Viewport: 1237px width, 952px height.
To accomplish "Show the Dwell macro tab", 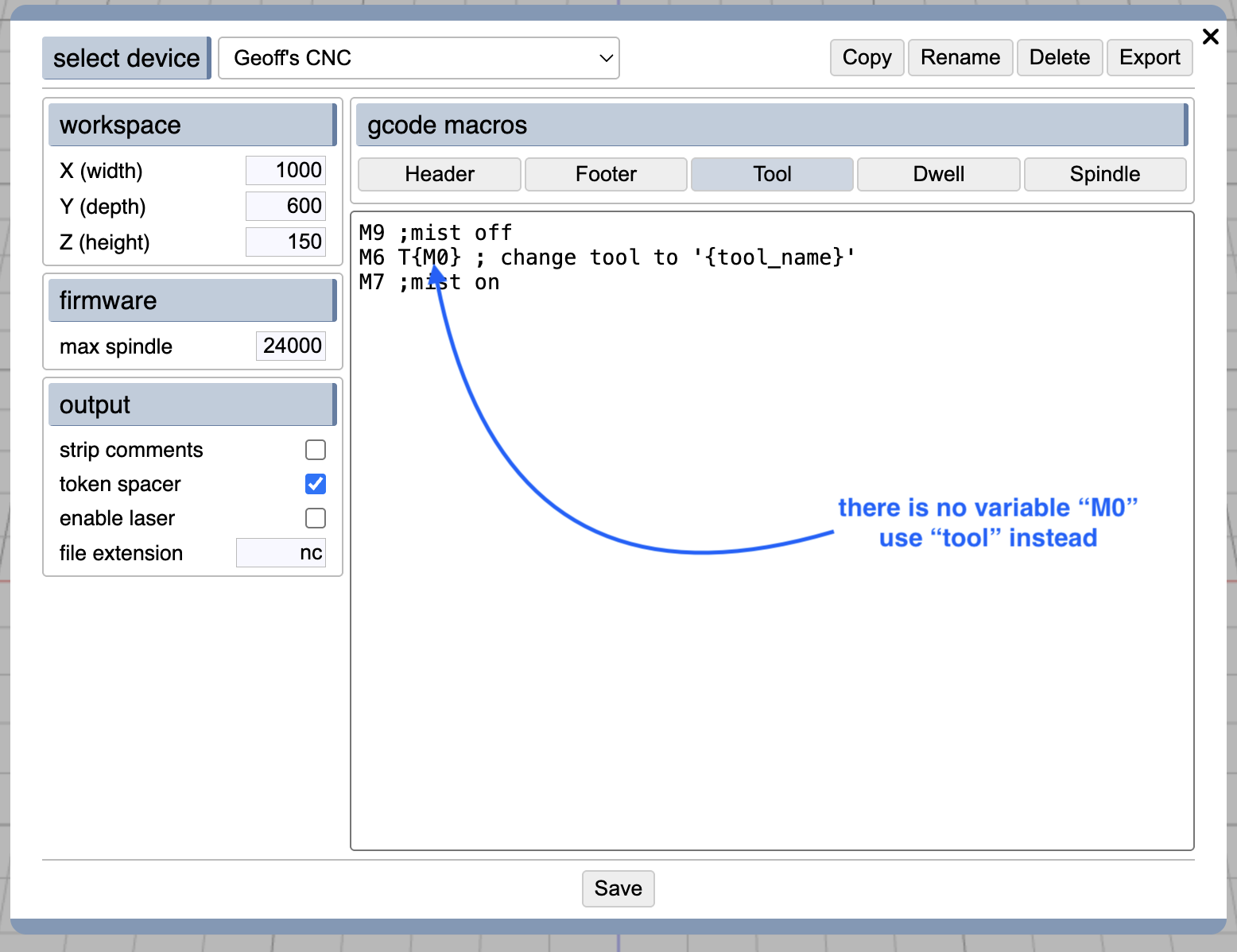I will tap(938, 174).
